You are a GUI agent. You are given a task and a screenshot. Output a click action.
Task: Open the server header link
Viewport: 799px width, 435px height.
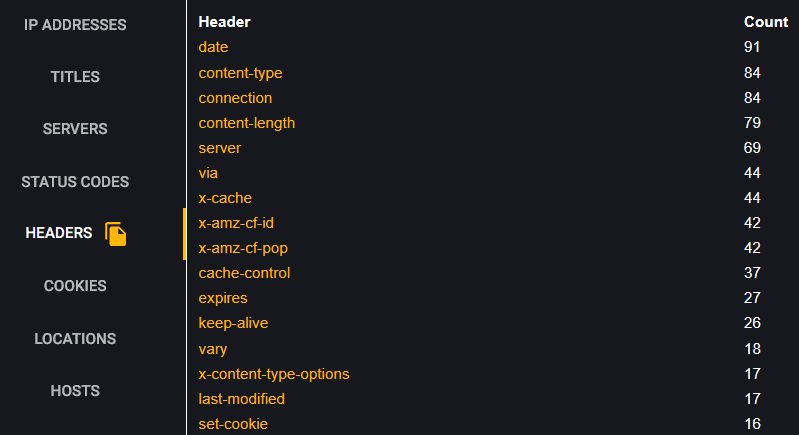pos(220,148)
